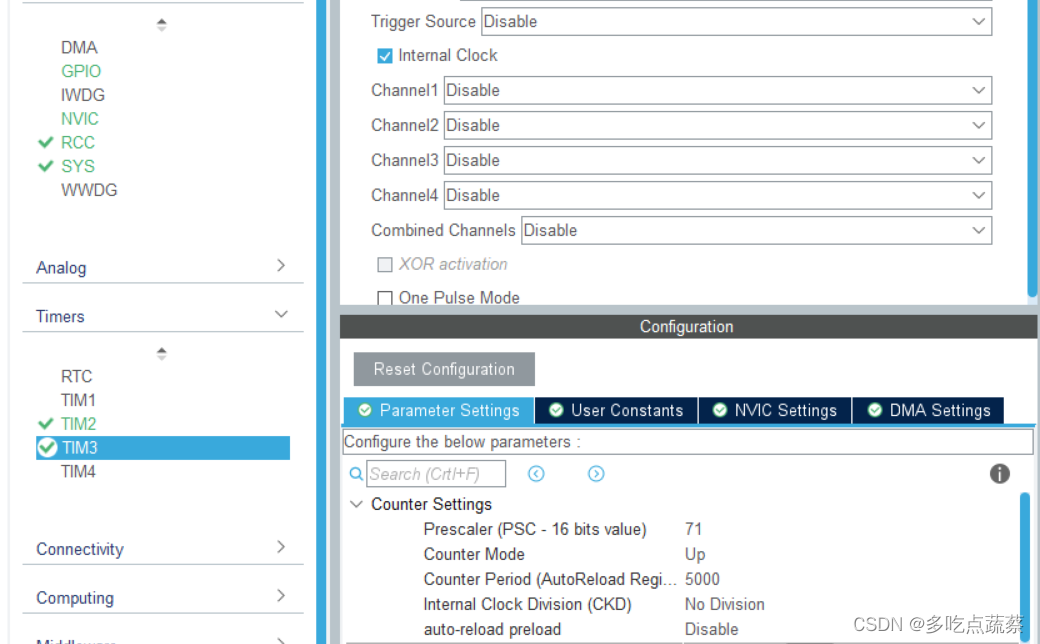Click Prescaler value 71
Image resolution: width=1040 pixels, height=644 pixels.
coord(693,529)
